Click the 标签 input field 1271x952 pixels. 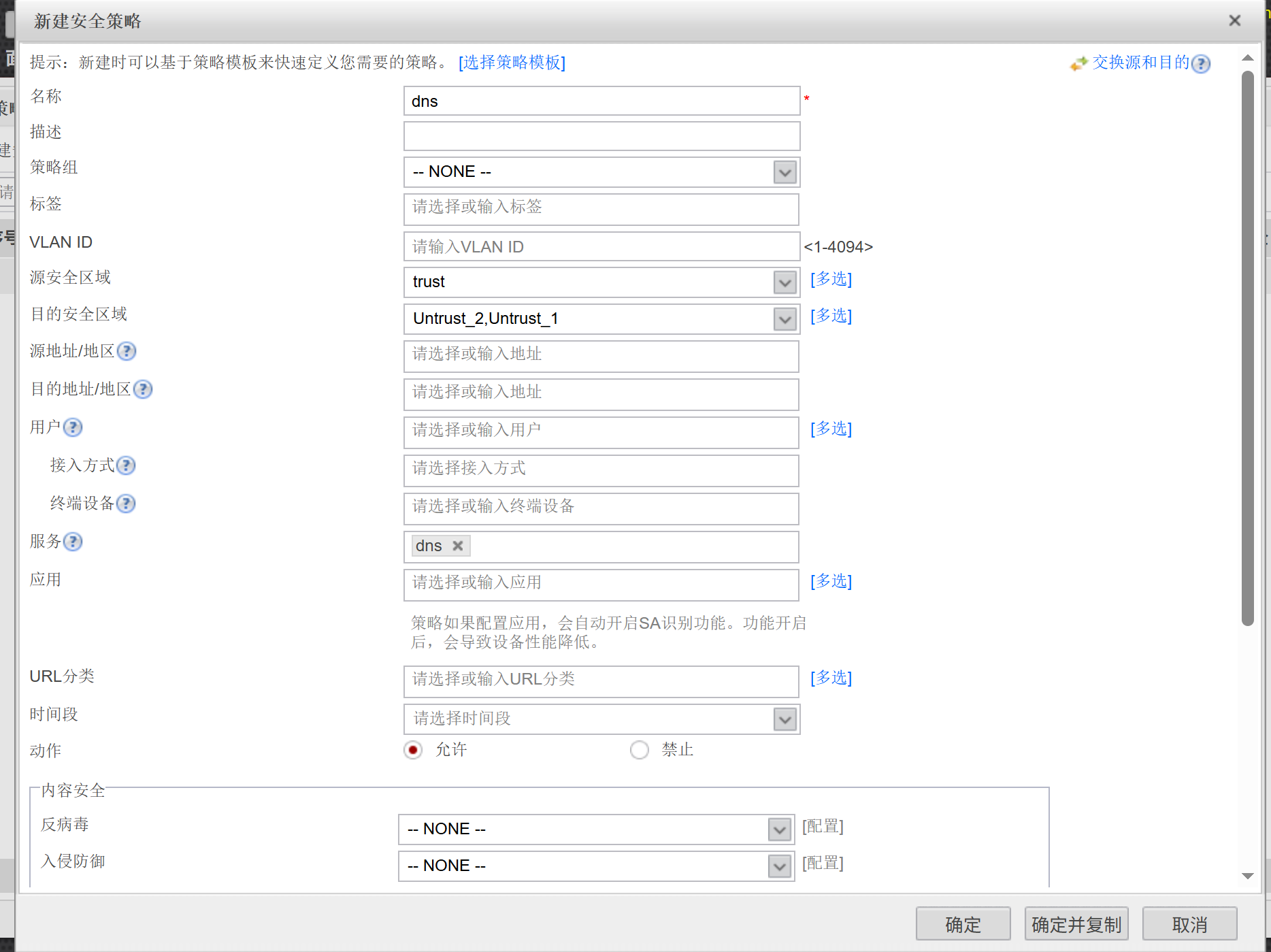(x=601, y=210)
